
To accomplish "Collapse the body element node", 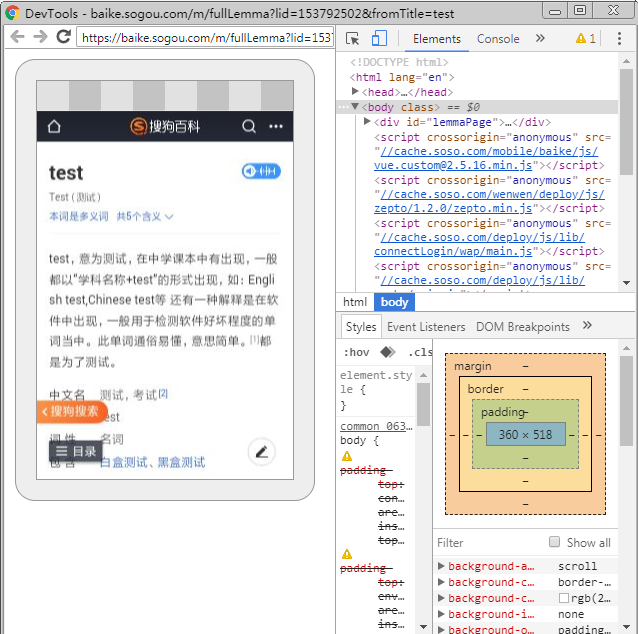I will [355, 107].
